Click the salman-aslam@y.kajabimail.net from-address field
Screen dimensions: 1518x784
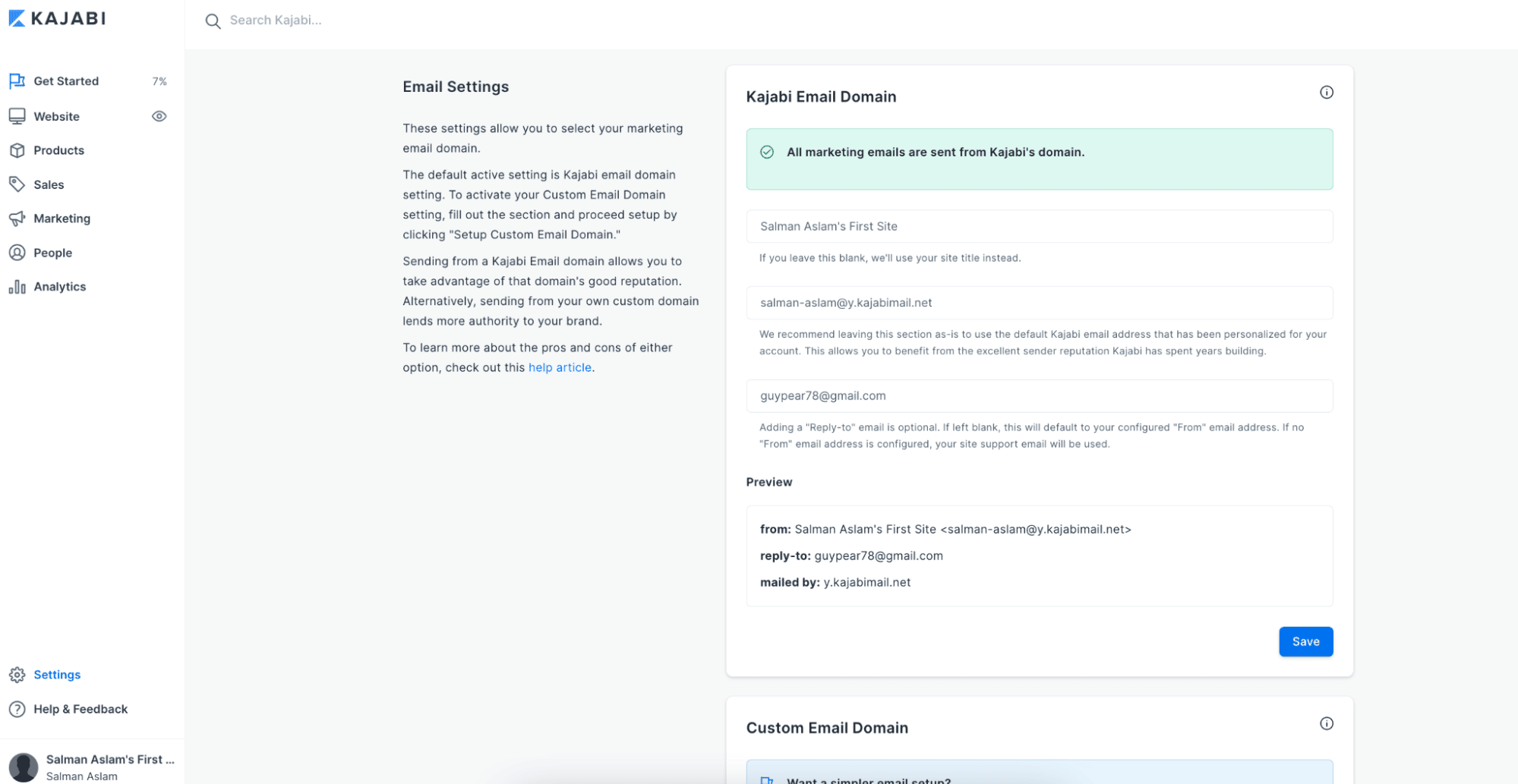(x=1039, y=303)
